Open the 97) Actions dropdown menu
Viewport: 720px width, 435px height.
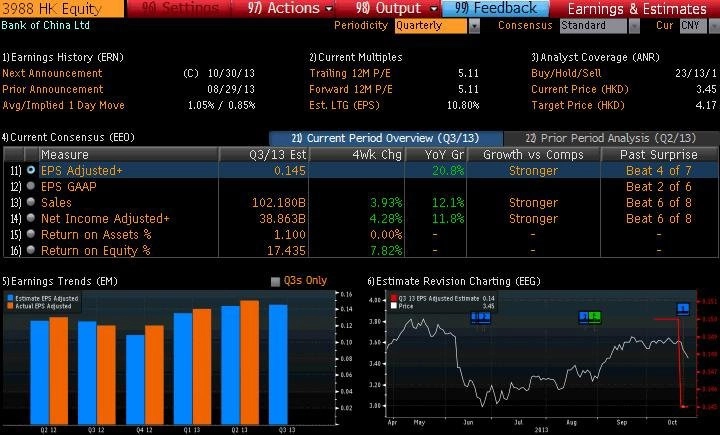[x=290, y=8]
